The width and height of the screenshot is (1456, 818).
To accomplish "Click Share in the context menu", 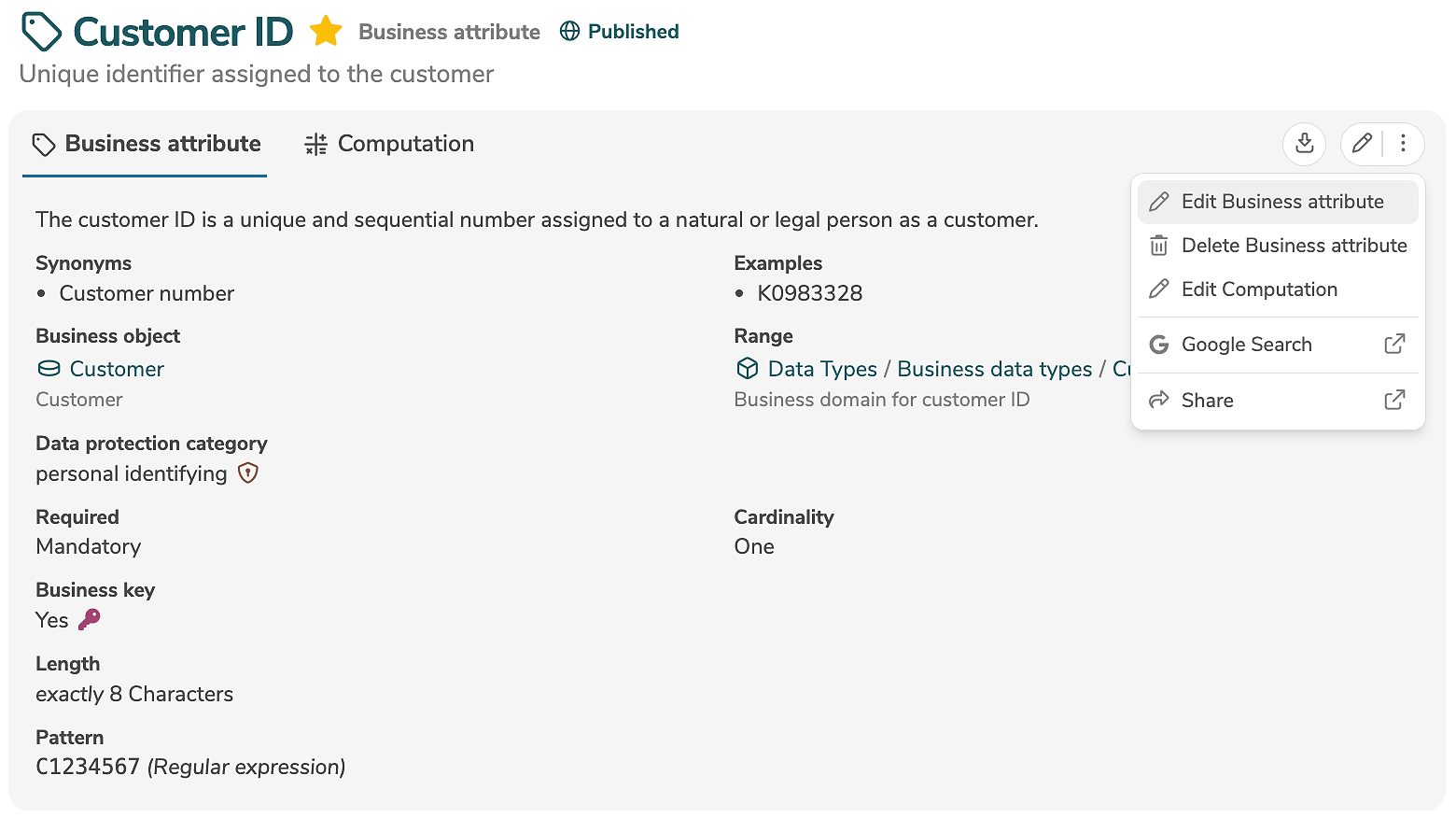I will (x=1207, y=401).
